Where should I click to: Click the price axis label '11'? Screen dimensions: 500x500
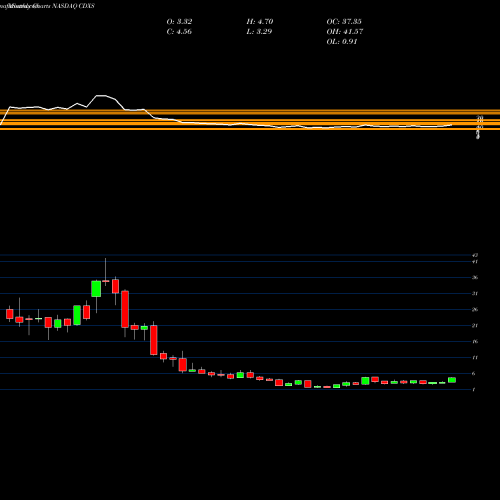pos(475,358)
